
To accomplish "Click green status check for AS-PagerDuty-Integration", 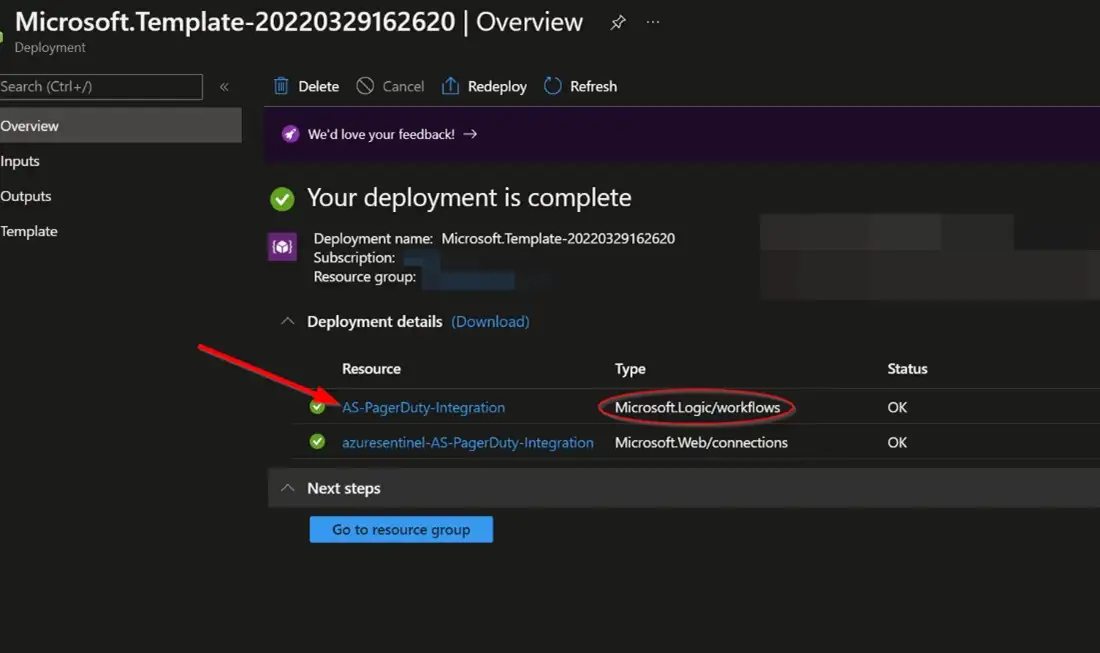I will [x=317, y=407].
